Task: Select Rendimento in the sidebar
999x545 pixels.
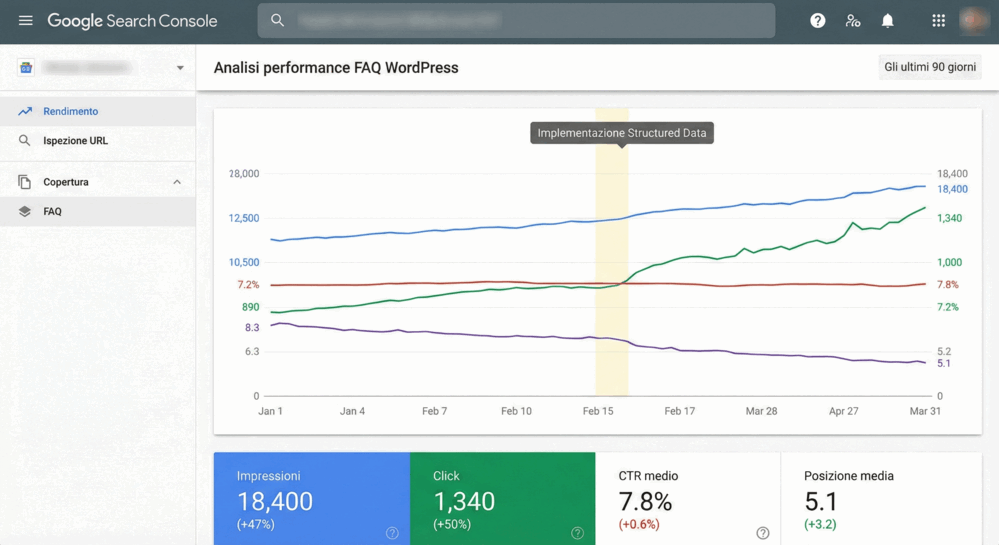Action: point(97,111)
